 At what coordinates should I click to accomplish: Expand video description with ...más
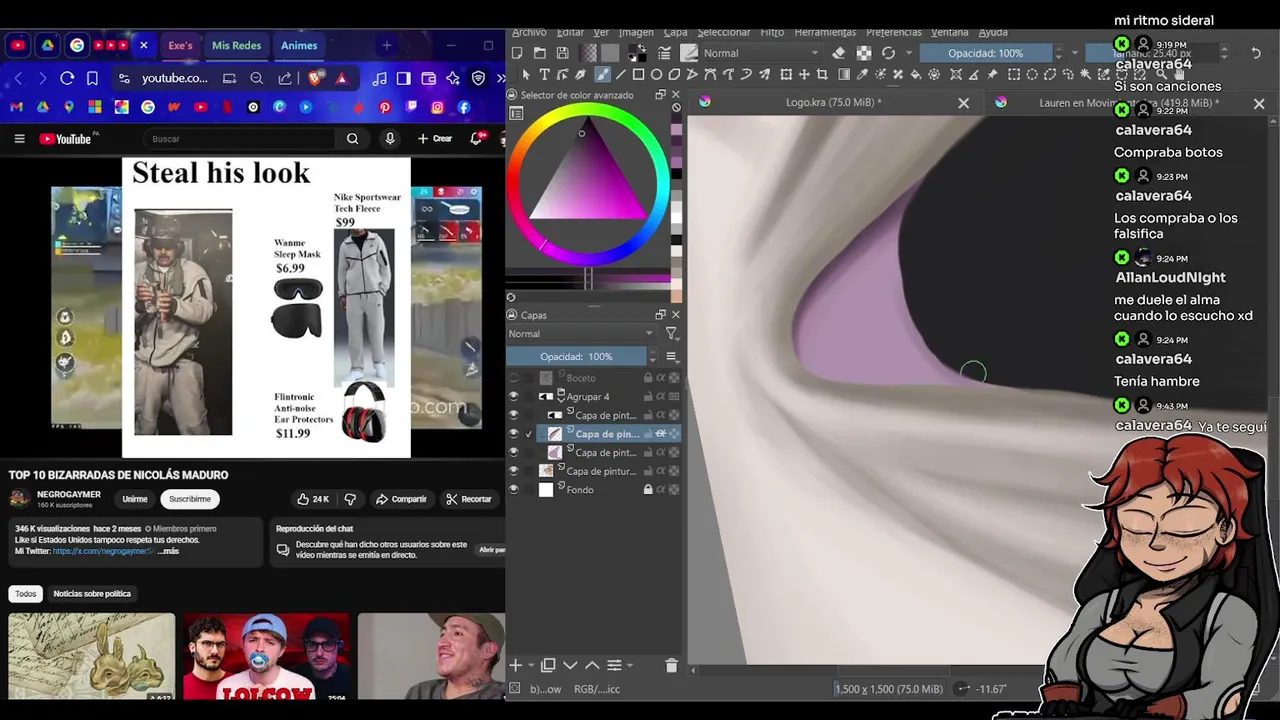[169, 551]
